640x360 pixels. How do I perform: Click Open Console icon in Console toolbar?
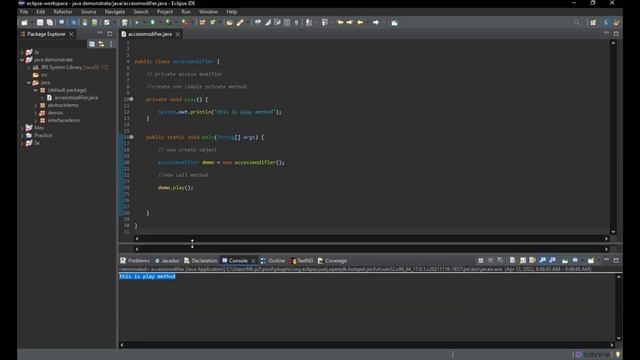pyautogui.click(x=591, y=260)
